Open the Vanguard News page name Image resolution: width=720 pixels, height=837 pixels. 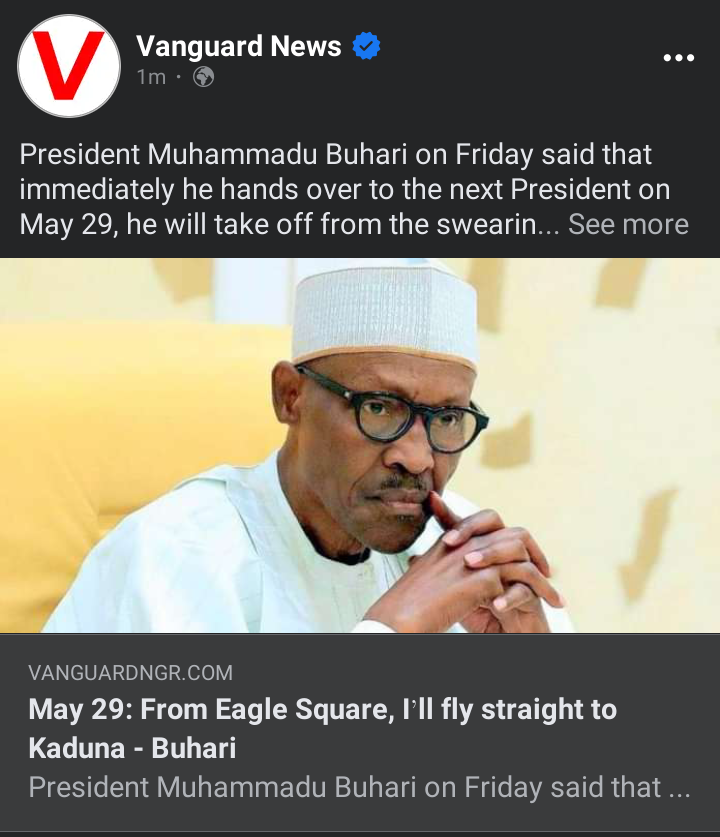[x=239, y=46]
